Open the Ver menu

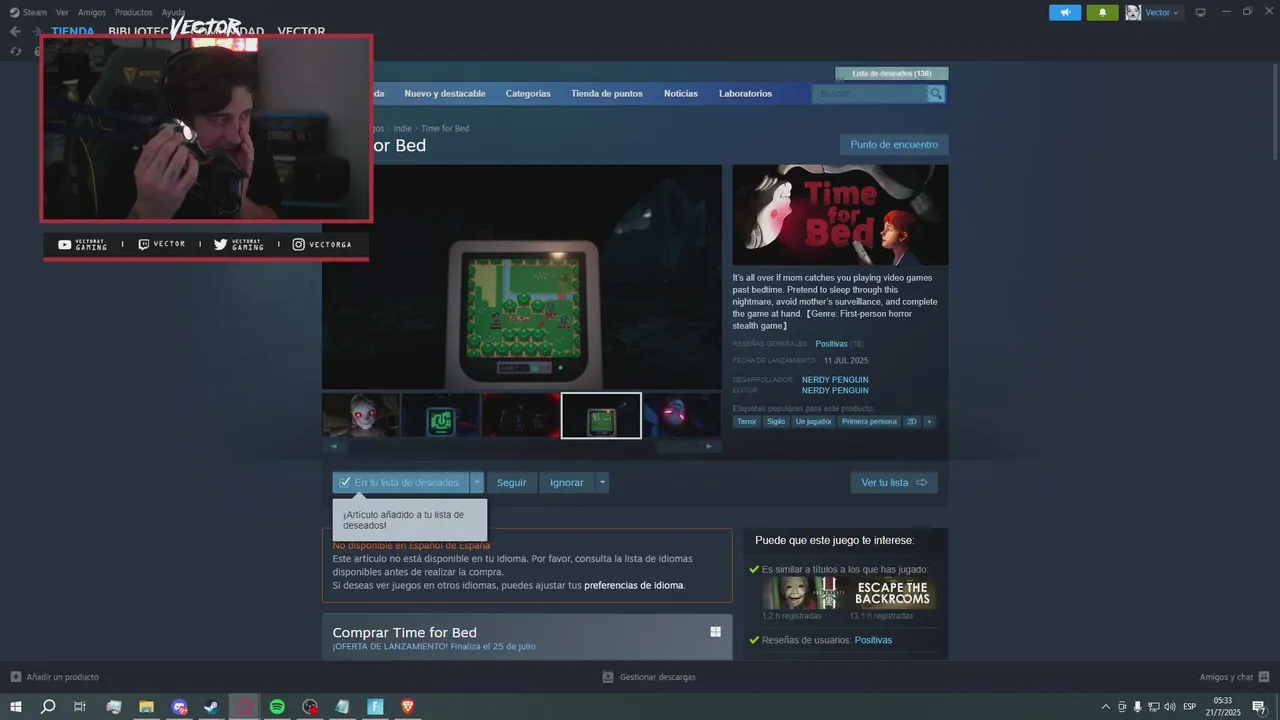[63, 12]
